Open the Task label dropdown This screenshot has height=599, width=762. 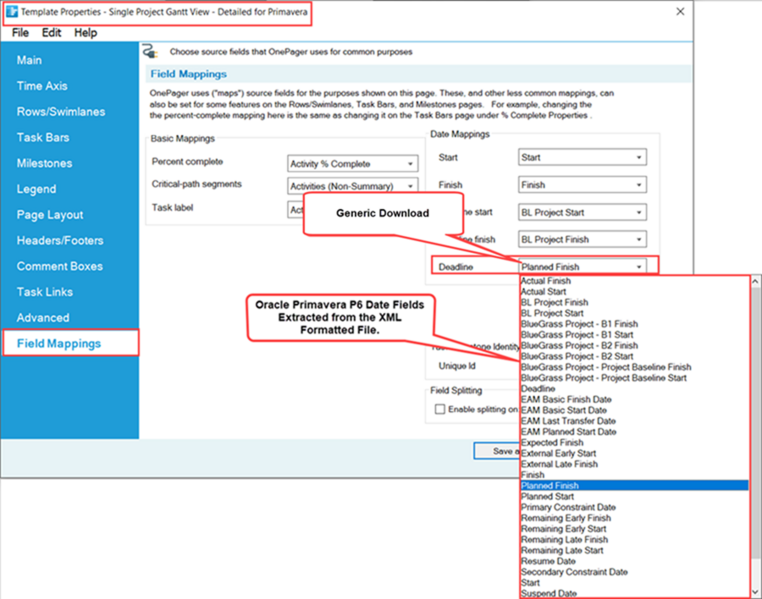pyautogui.click(x=295, y=209)
